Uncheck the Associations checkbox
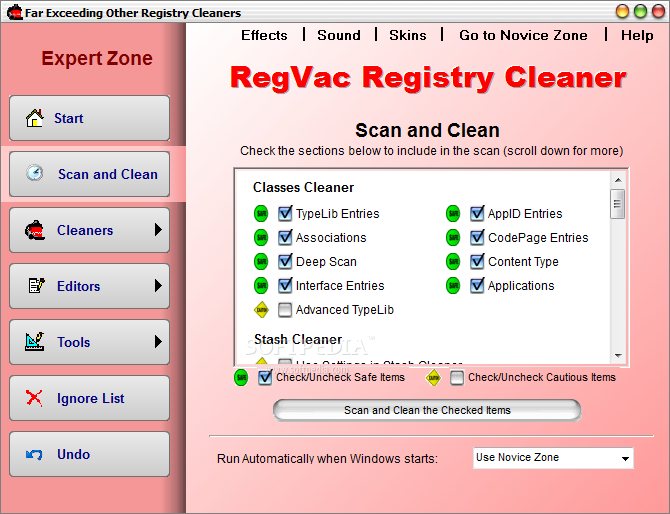This screenshot has height=514, width=670. coord(285,237)
